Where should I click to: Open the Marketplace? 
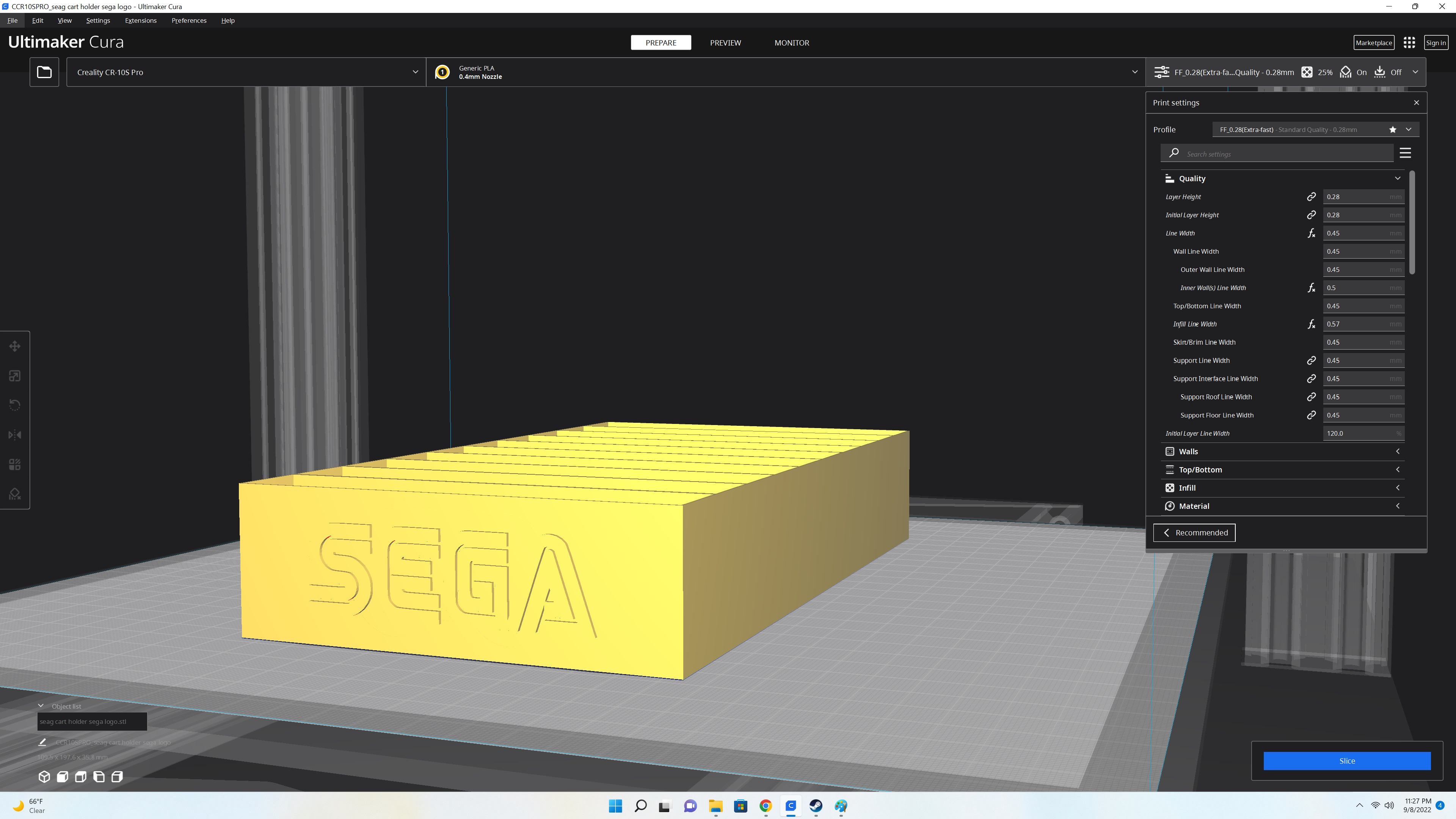(x=1373, y=42)
